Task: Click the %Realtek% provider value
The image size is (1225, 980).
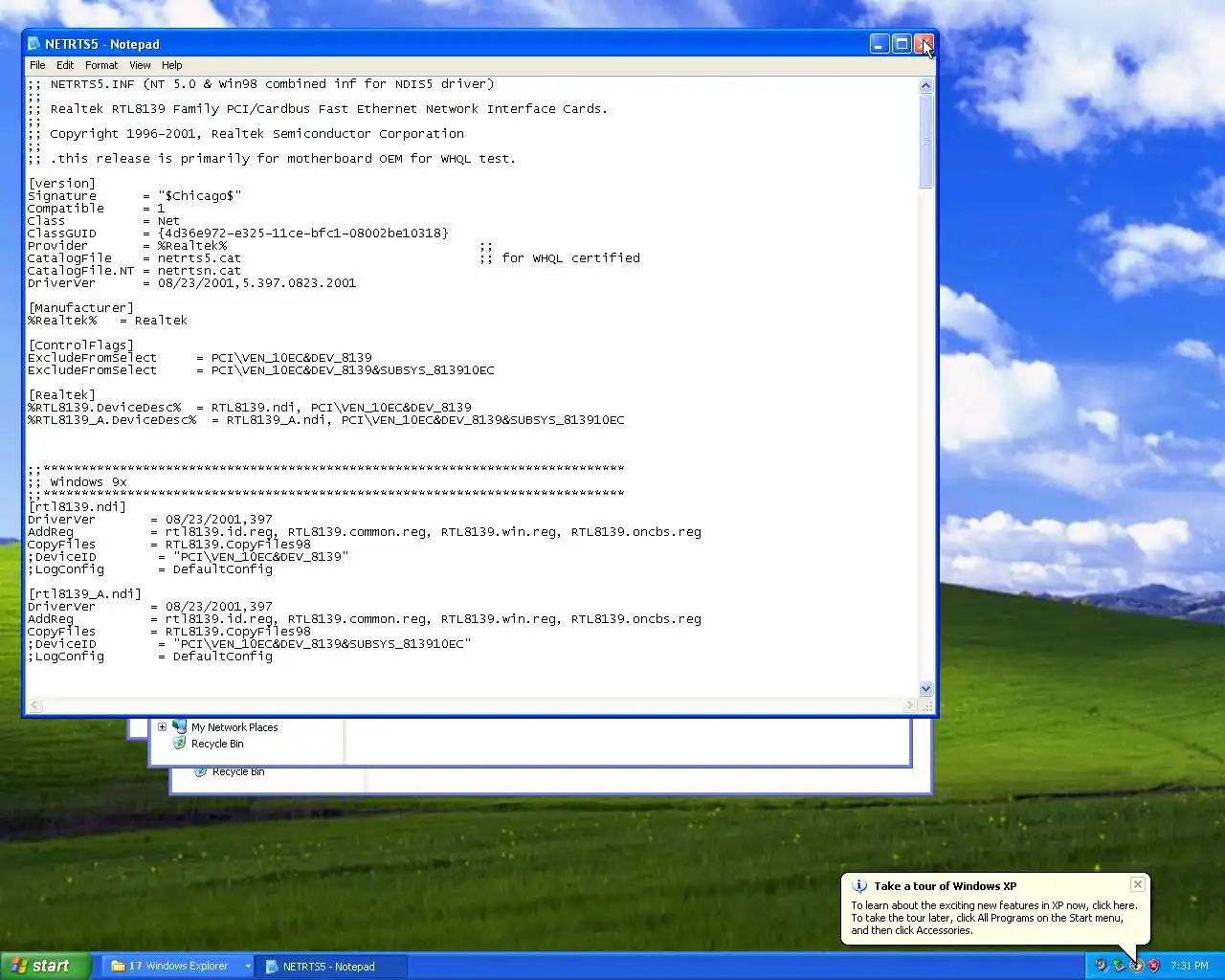Action: tap(192, 246)
